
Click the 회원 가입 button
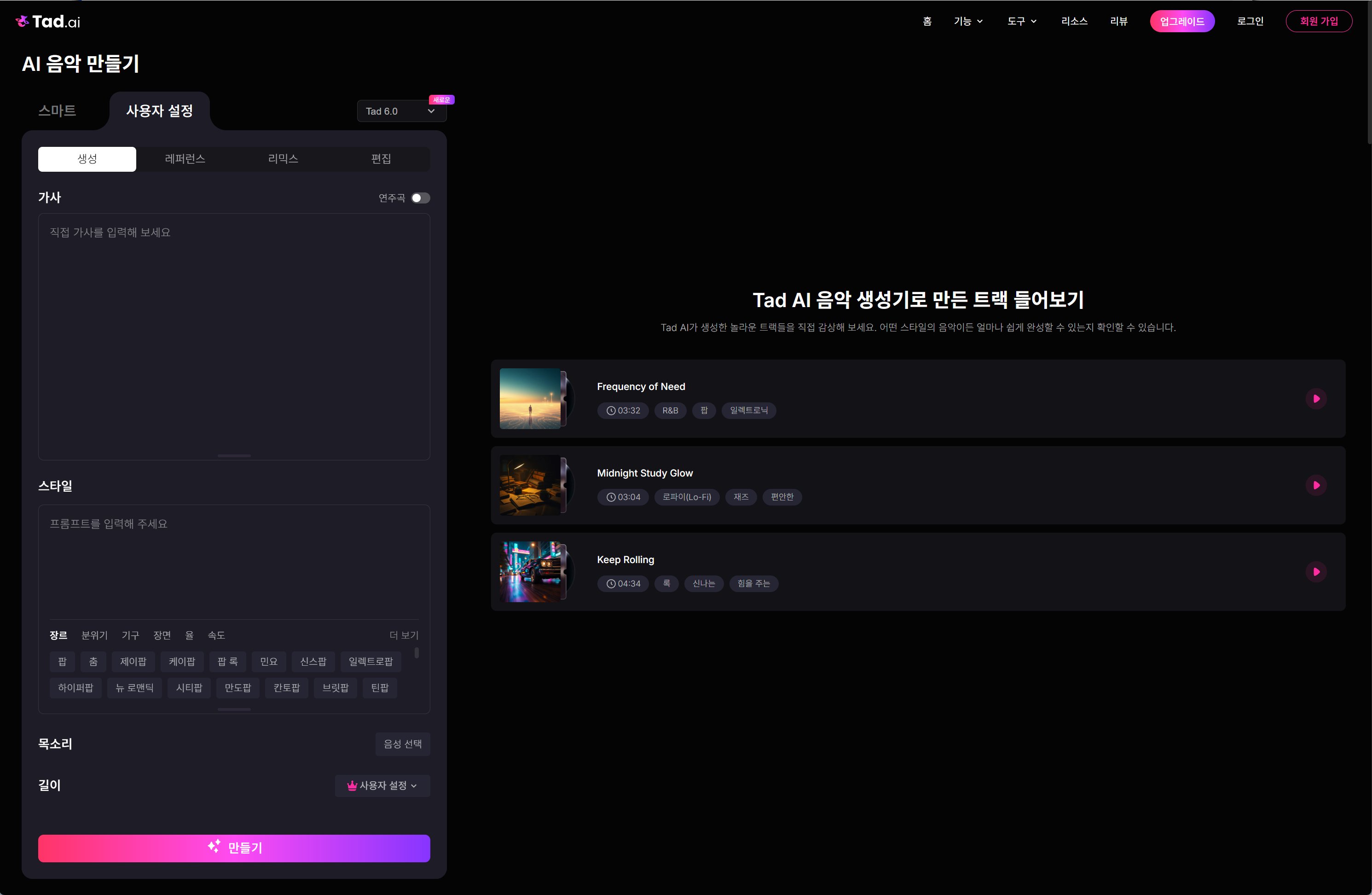[1319, 21]
